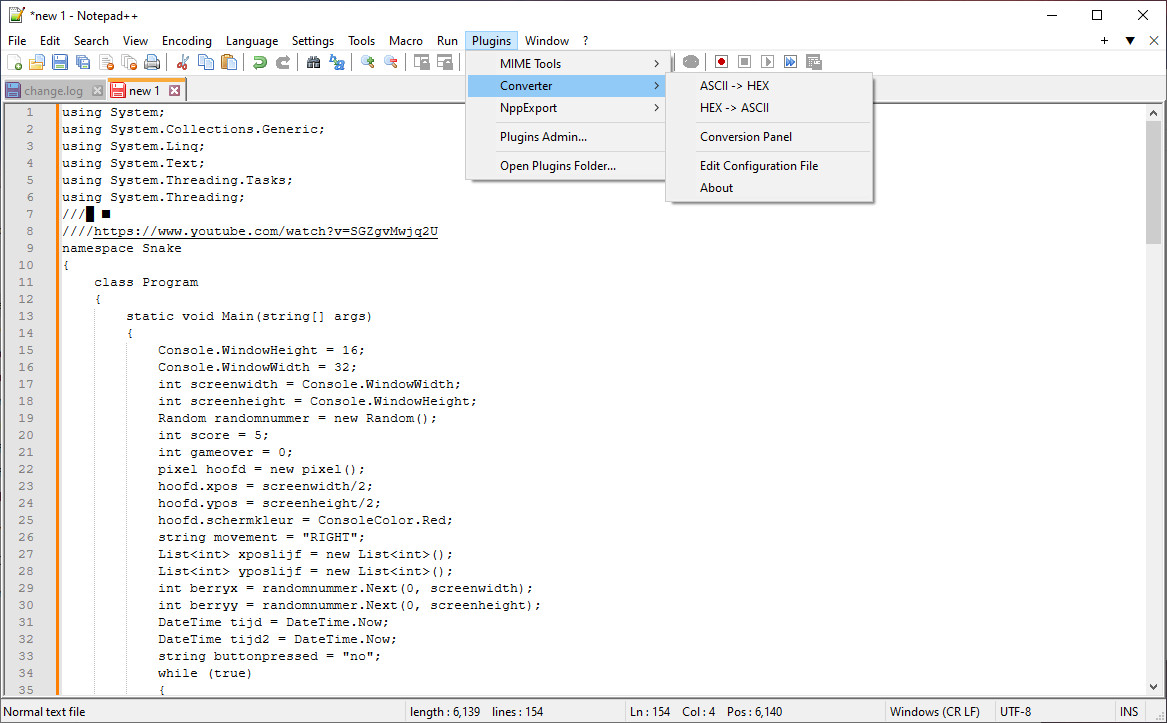1167x723 pixels.
Task: Print the document via toolbar icon
Action: click(x=152, y=61)
